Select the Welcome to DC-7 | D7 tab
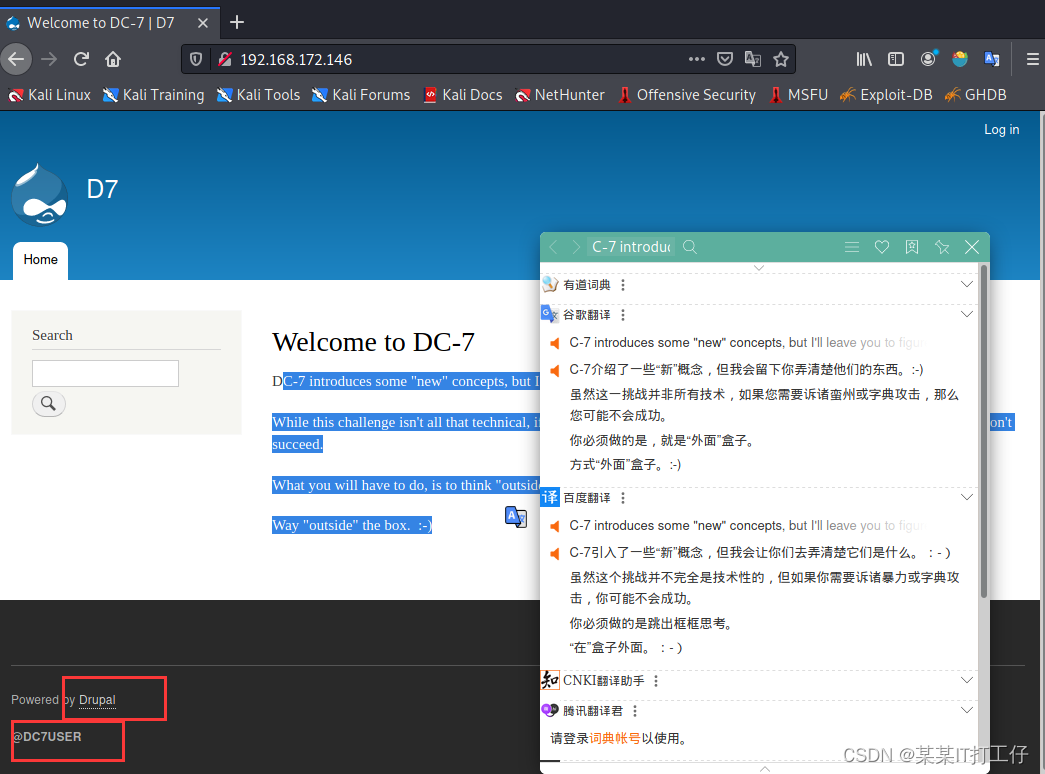Image resolution: width=1045 pixels, height=774 pixels. coord(110,23)
